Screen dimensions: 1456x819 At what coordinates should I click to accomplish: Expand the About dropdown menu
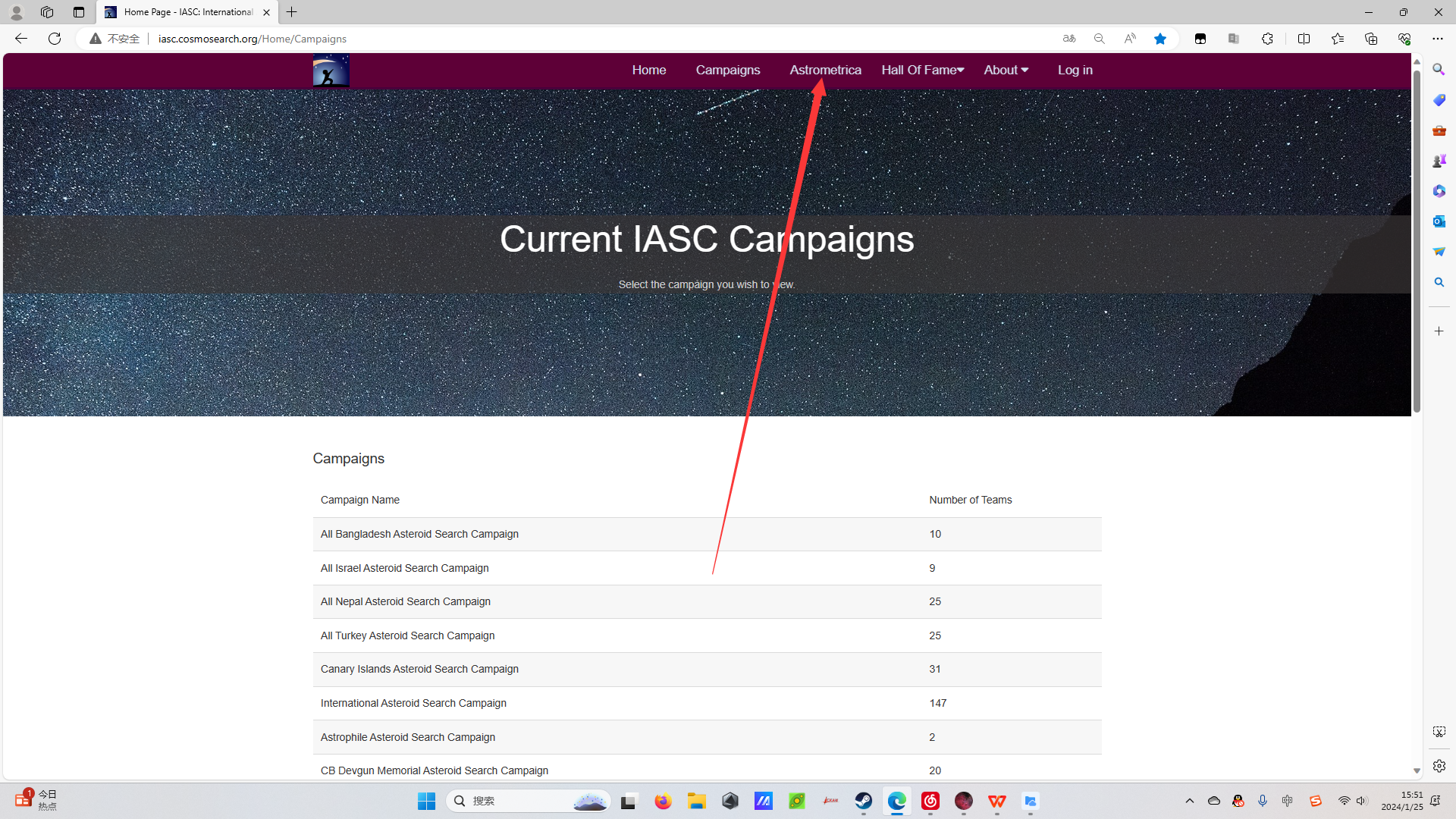click(x=1006, y=70)
